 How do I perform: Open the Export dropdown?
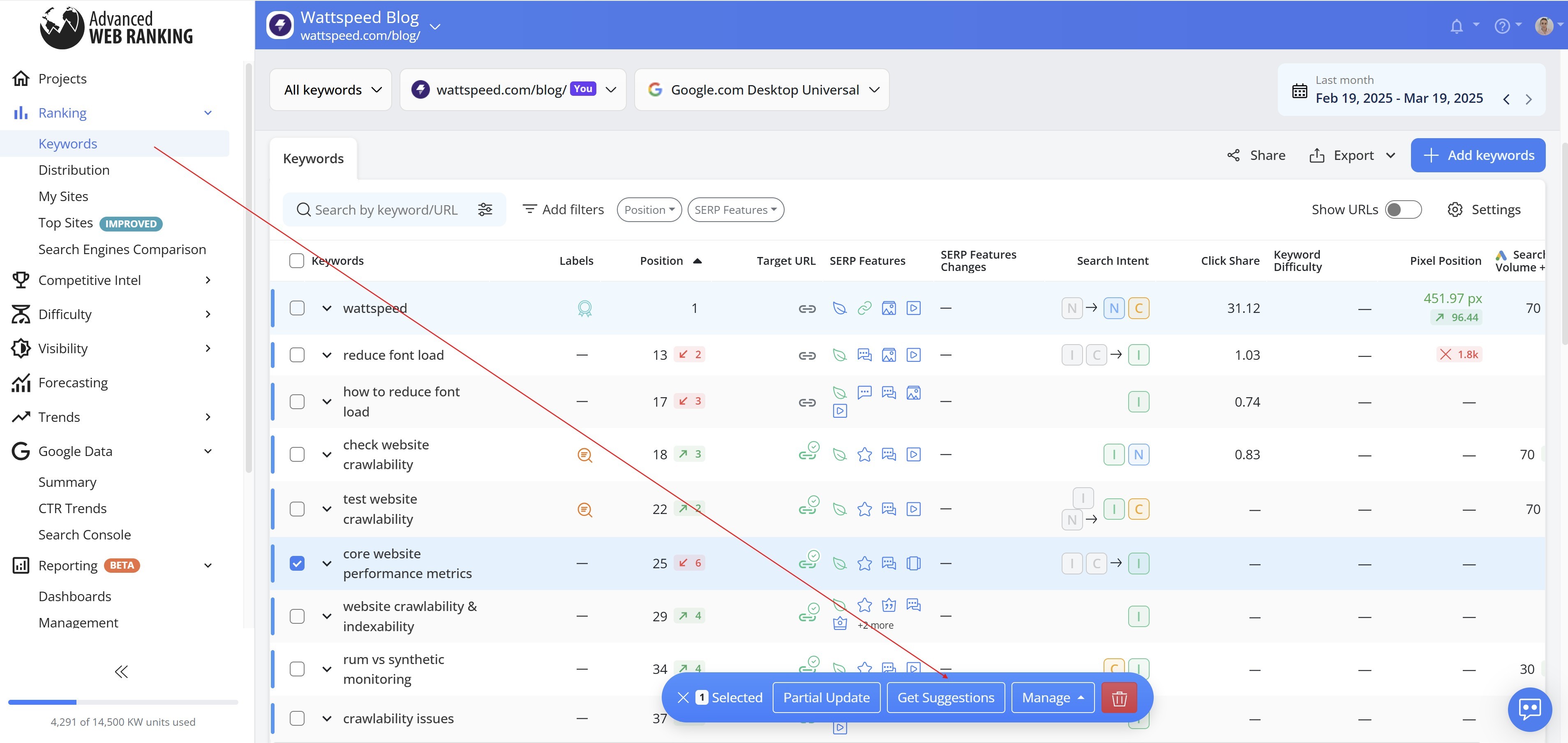pyautogui.click(x=1352, y=155)
